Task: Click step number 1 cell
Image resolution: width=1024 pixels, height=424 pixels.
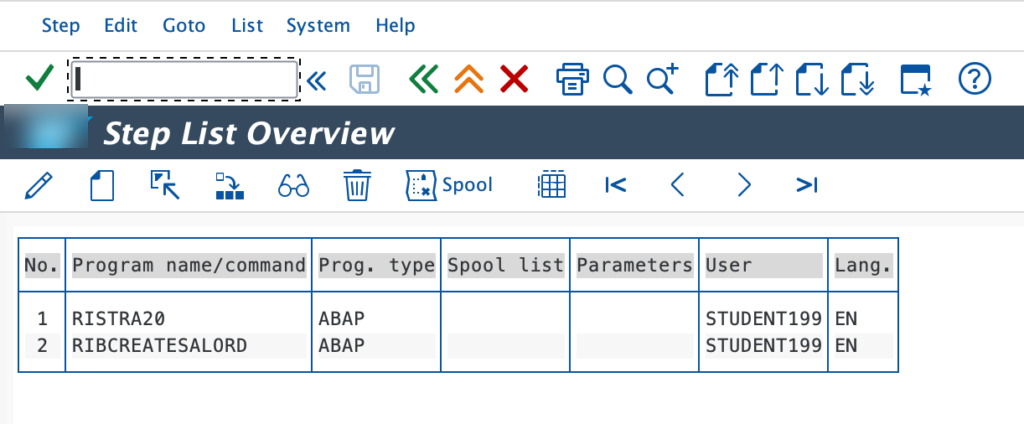Action: coord(42,319)
